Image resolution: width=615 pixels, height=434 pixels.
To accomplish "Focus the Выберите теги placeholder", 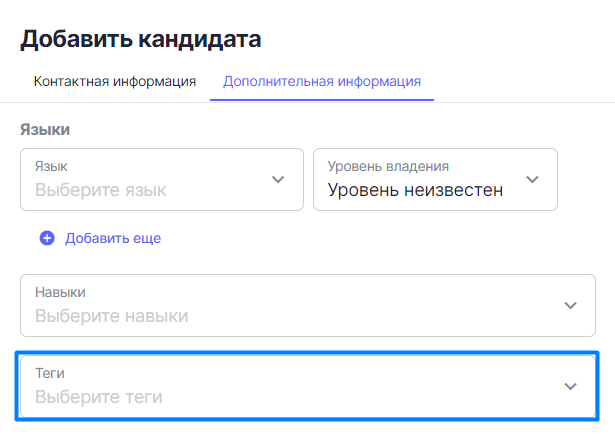I will click(x=99, y=397).
